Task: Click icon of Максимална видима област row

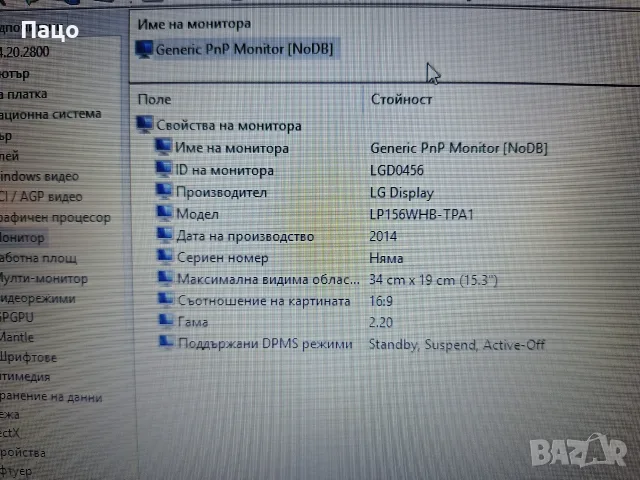Action: (166, 278)
